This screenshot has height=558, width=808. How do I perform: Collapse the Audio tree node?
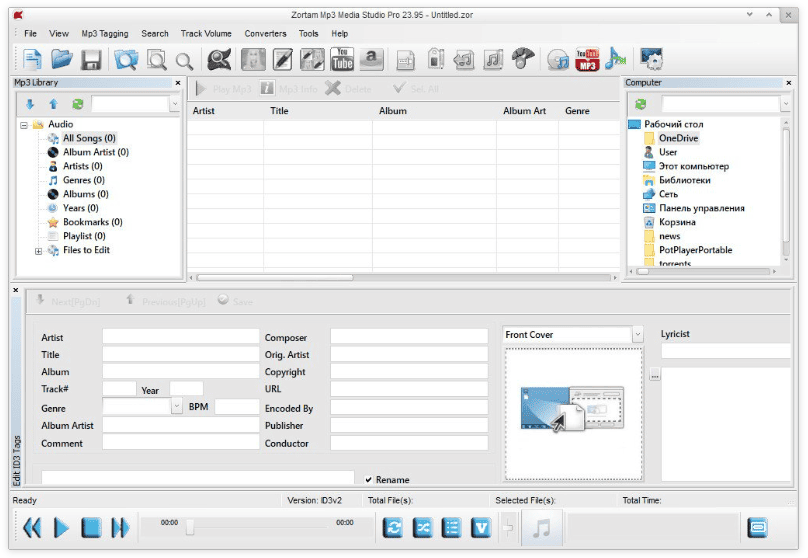pos(24,125)
